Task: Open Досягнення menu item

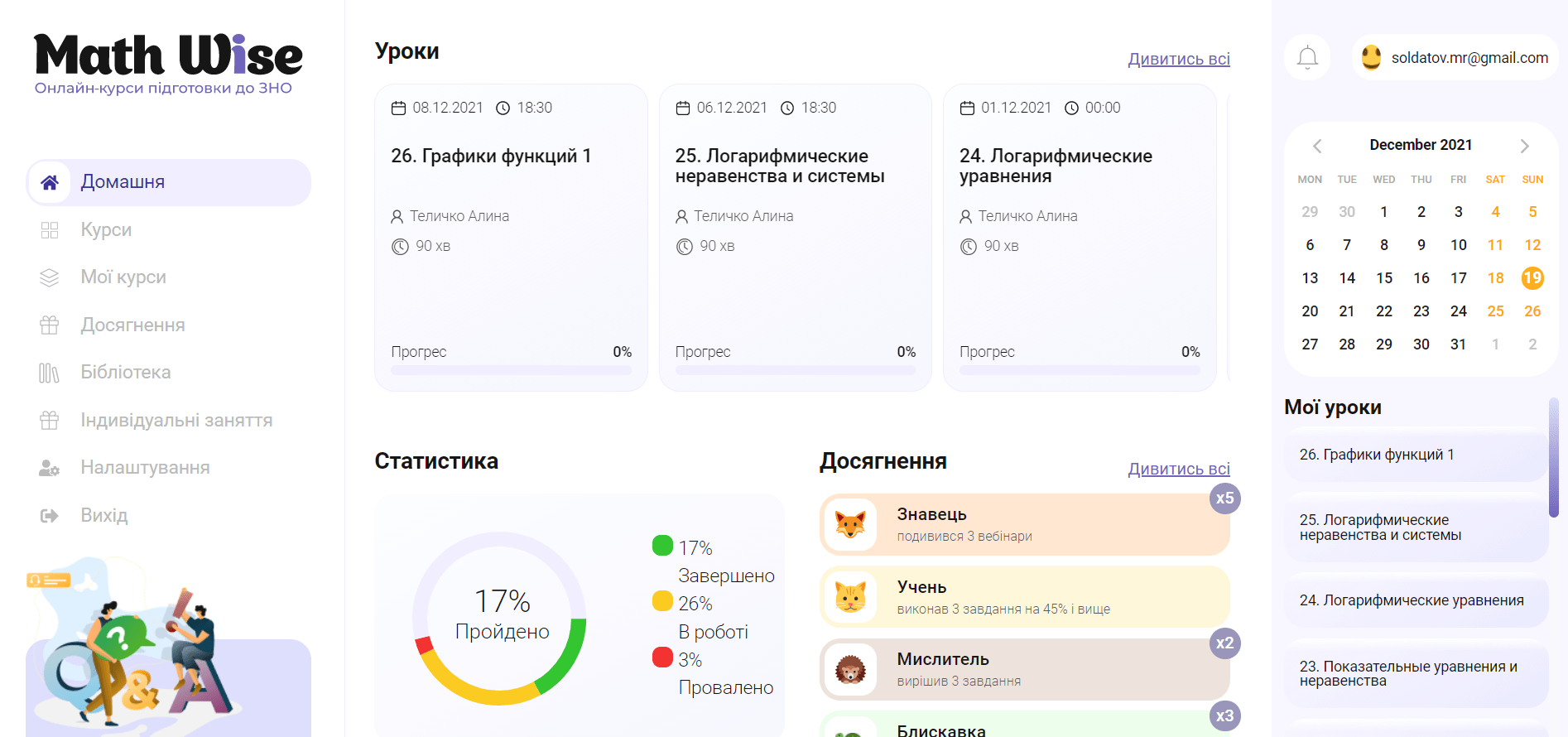Action: point(169,325)
